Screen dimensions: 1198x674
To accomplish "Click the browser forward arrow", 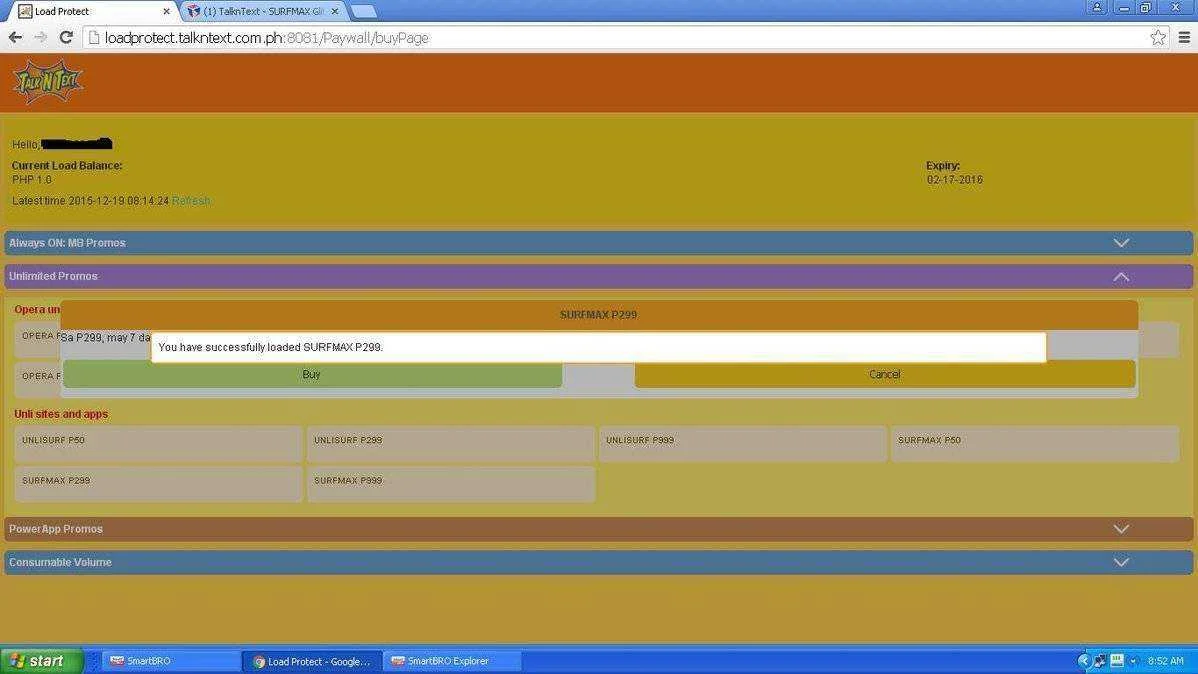I will tap(40, 37).
